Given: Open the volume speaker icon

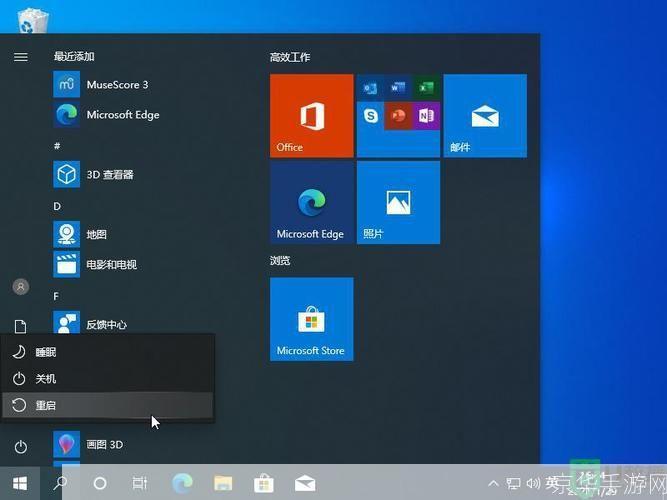Looking at the screenshot, I should tap(533, 483).
